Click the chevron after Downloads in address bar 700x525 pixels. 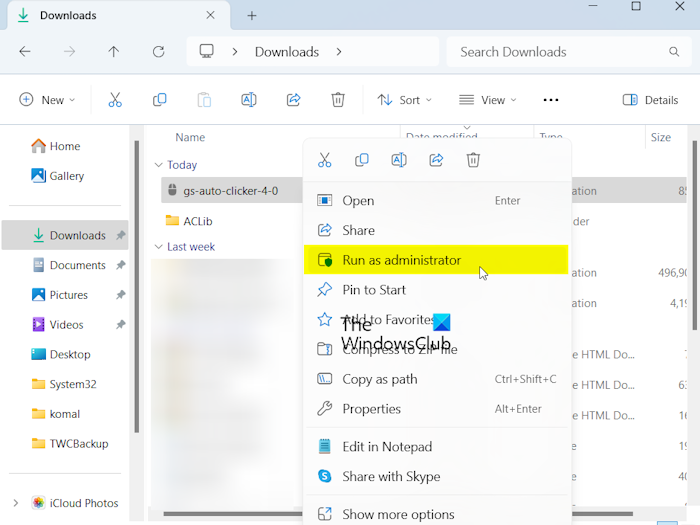click(x=339, y=52)
